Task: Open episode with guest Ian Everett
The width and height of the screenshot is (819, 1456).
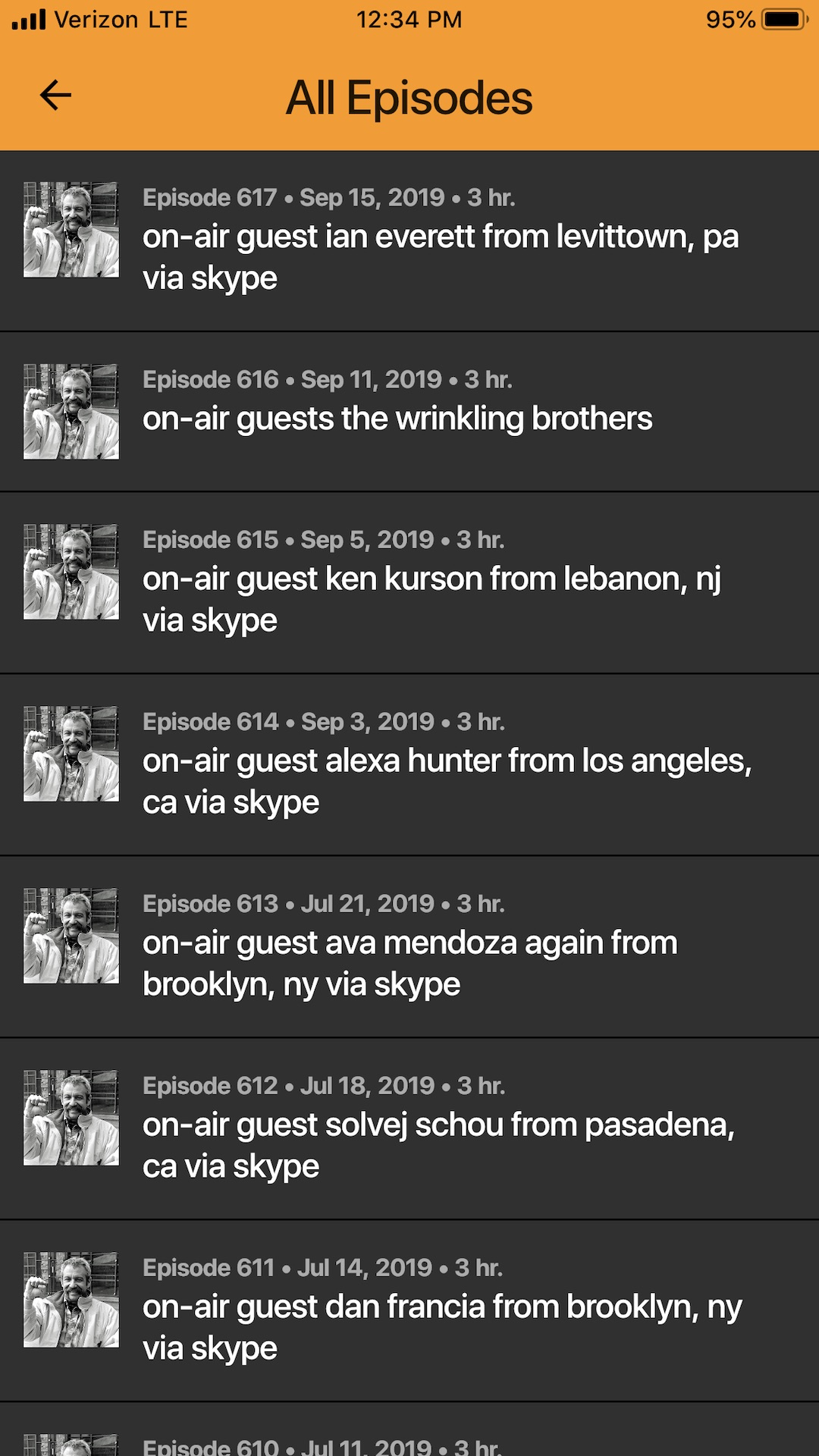Action: pyautogui.click(x=440, y=257)
